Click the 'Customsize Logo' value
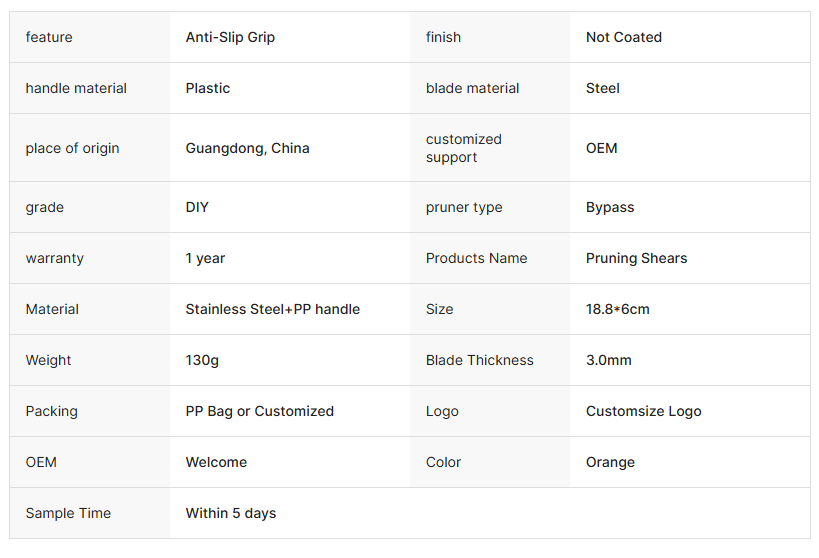819x558 pixels. point(643,411)
